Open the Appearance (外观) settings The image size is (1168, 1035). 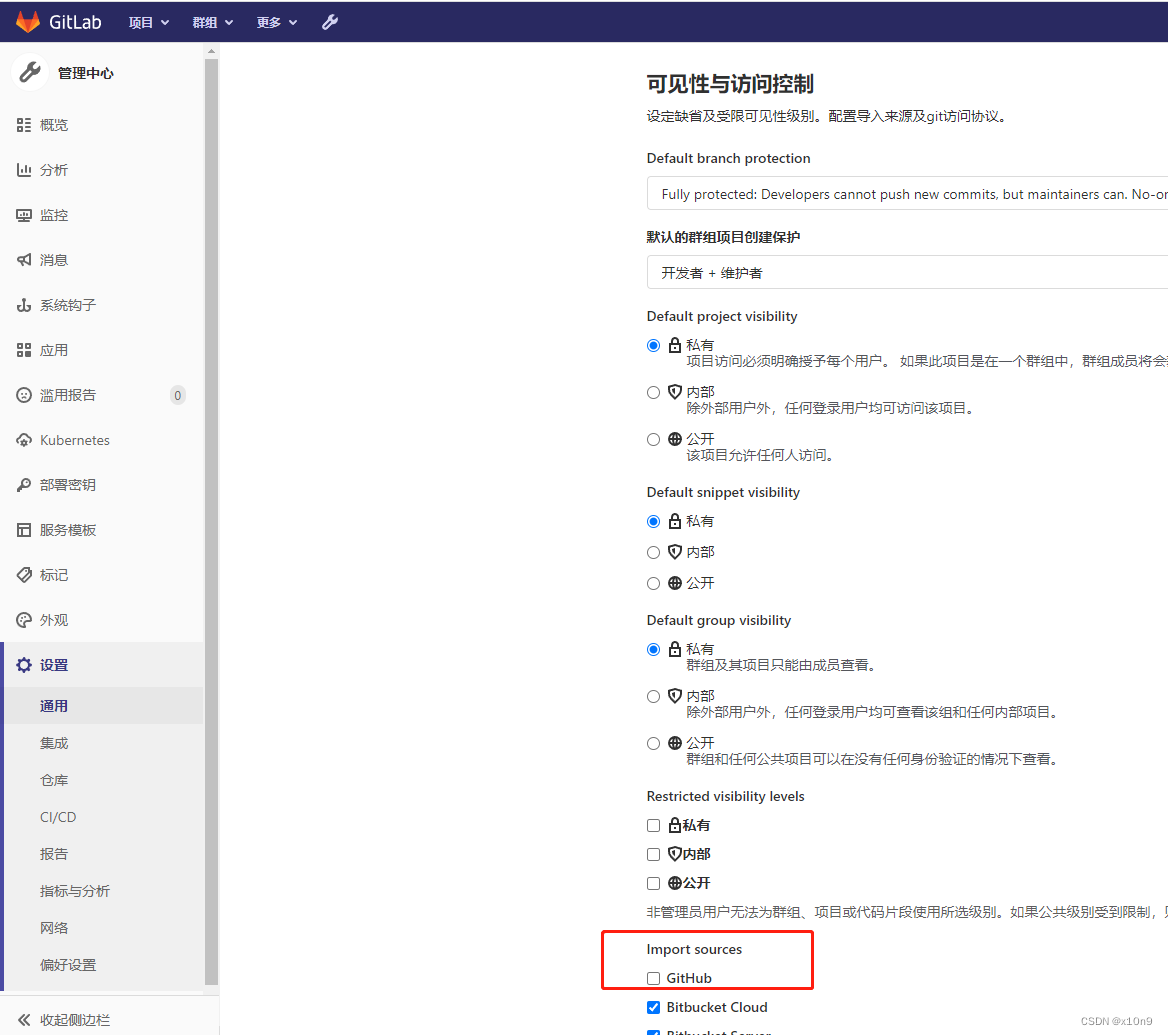click(54, 619)
